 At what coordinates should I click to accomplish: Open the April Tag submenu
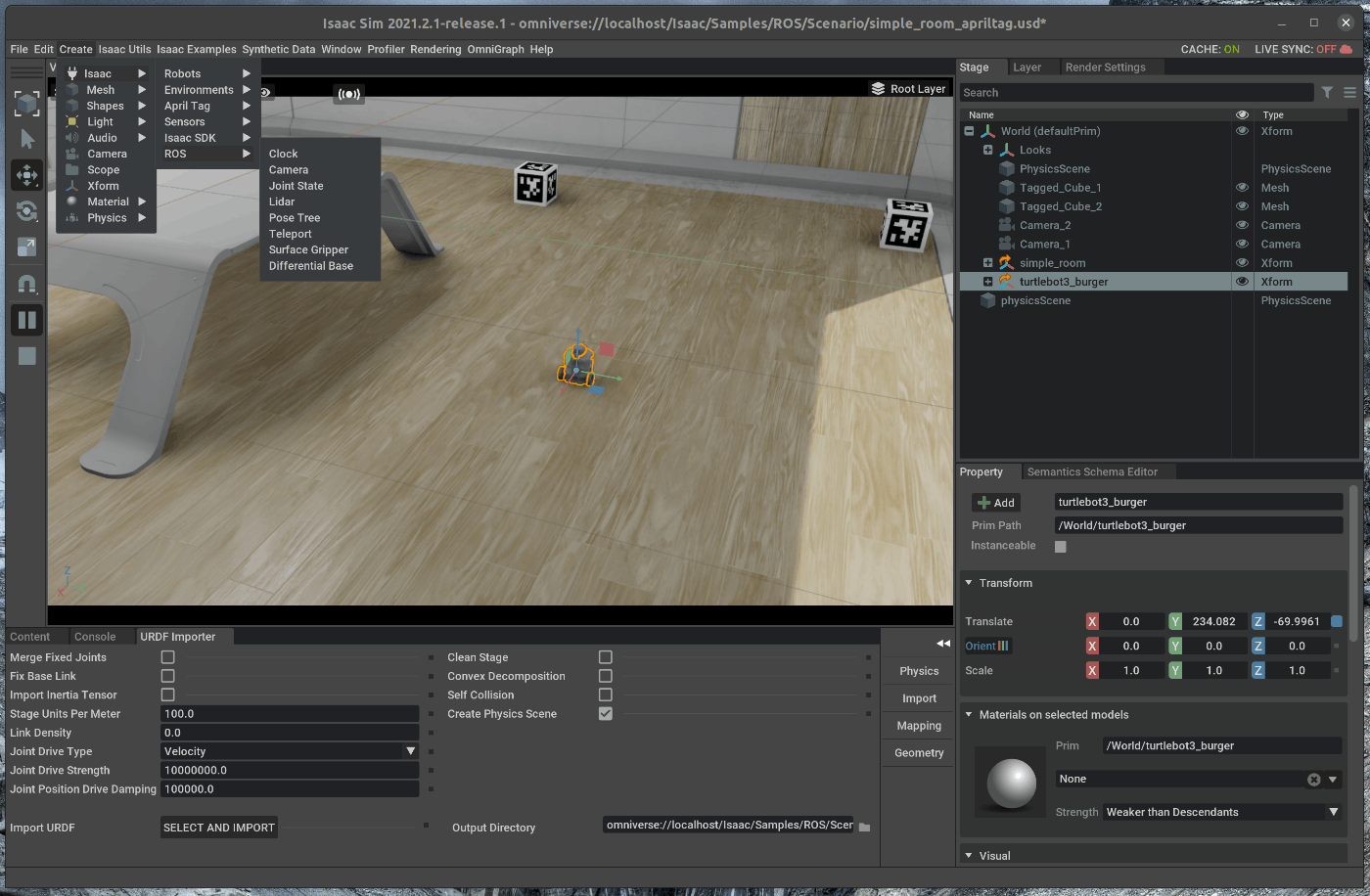[206, 106]
